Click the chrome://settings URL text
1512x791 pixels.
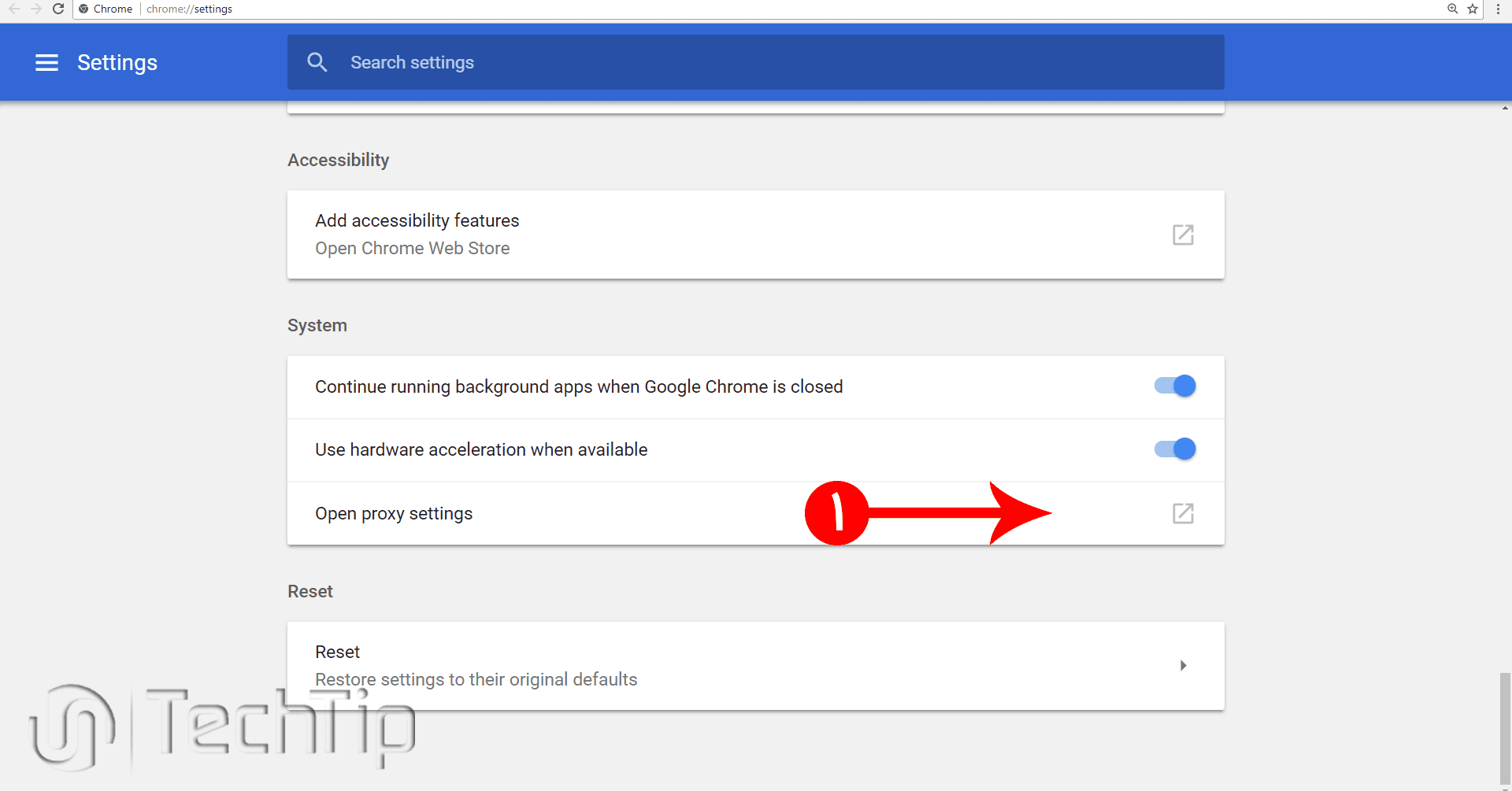189,9
